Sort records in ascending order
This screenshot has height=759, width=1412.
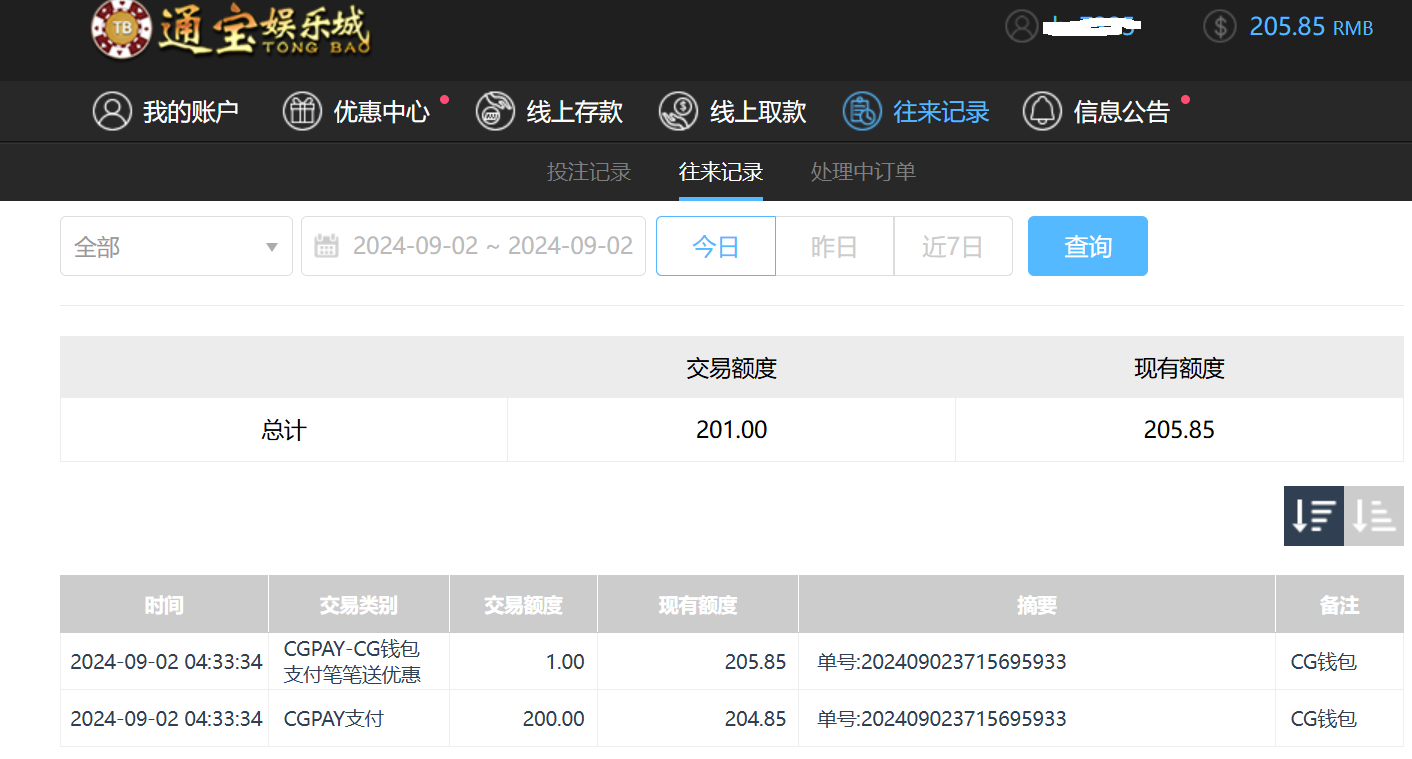click(x=1373, y=516)
